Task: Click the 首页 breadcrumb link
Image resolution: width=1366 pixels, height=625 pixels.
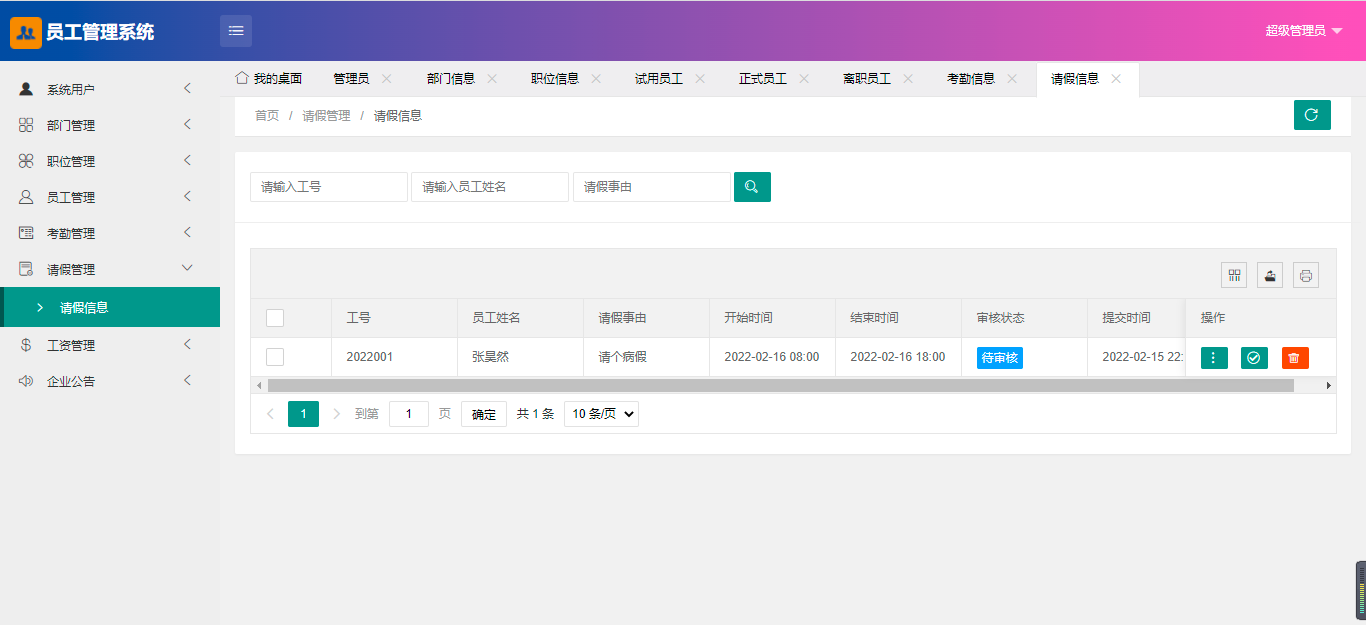Action: pos(267,116)
